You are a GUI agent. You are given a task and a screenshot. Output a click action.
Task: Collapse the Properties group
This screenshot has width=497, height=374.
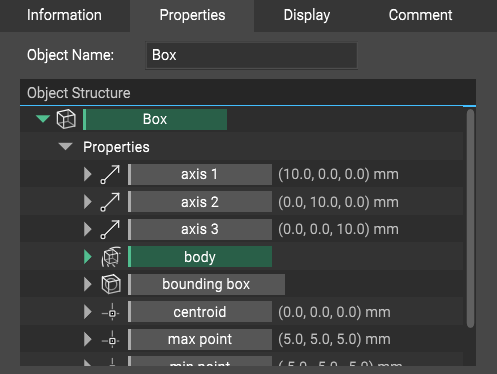tap(65, 146)
